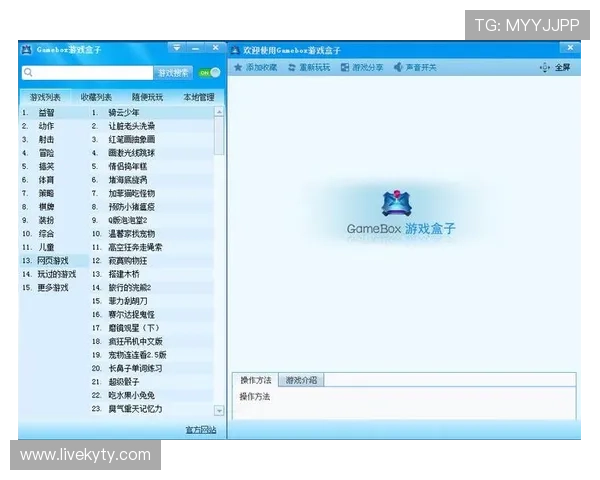Select the 游戏介绍 tab
This screenshot has height=480, width=600.
pos(302,380)
